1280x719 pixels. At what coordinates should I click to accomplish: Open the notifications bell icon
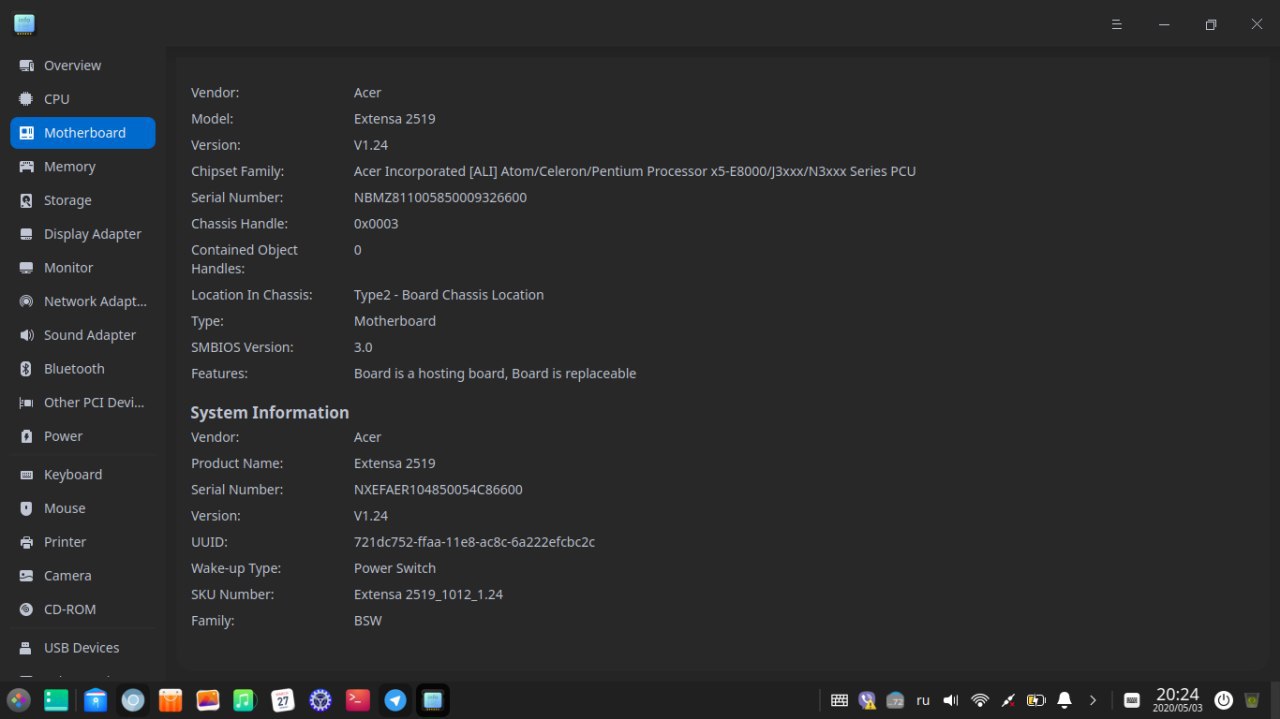[1065, 700]
